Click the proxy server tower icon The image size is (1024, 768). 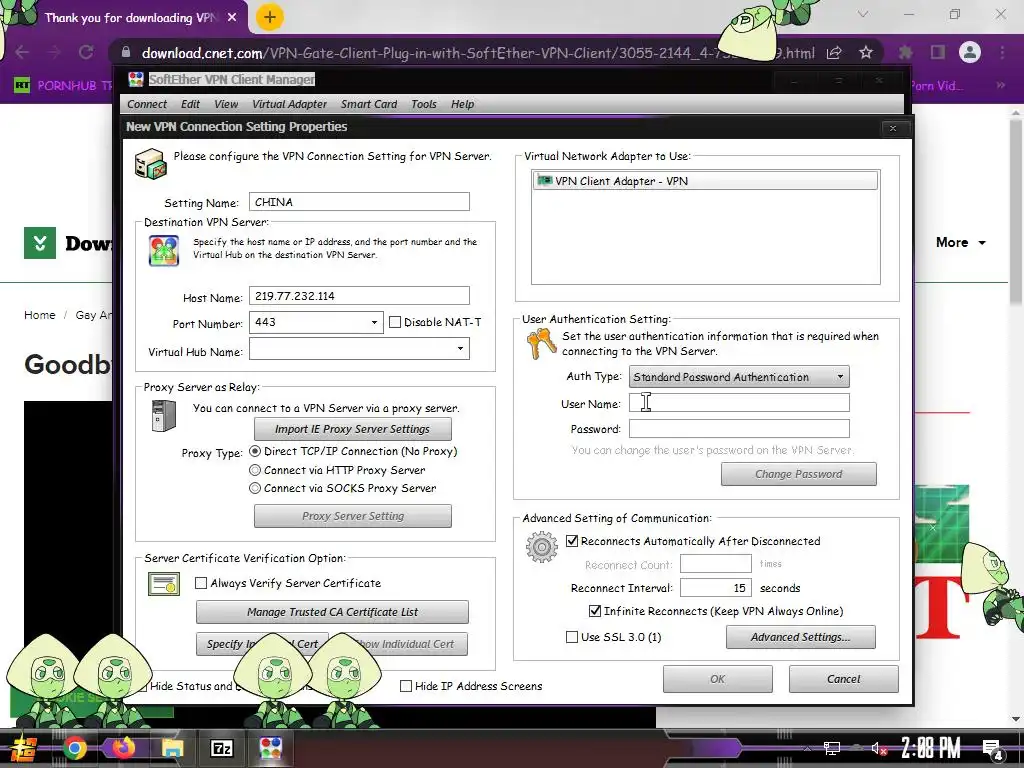pos(163,416)
